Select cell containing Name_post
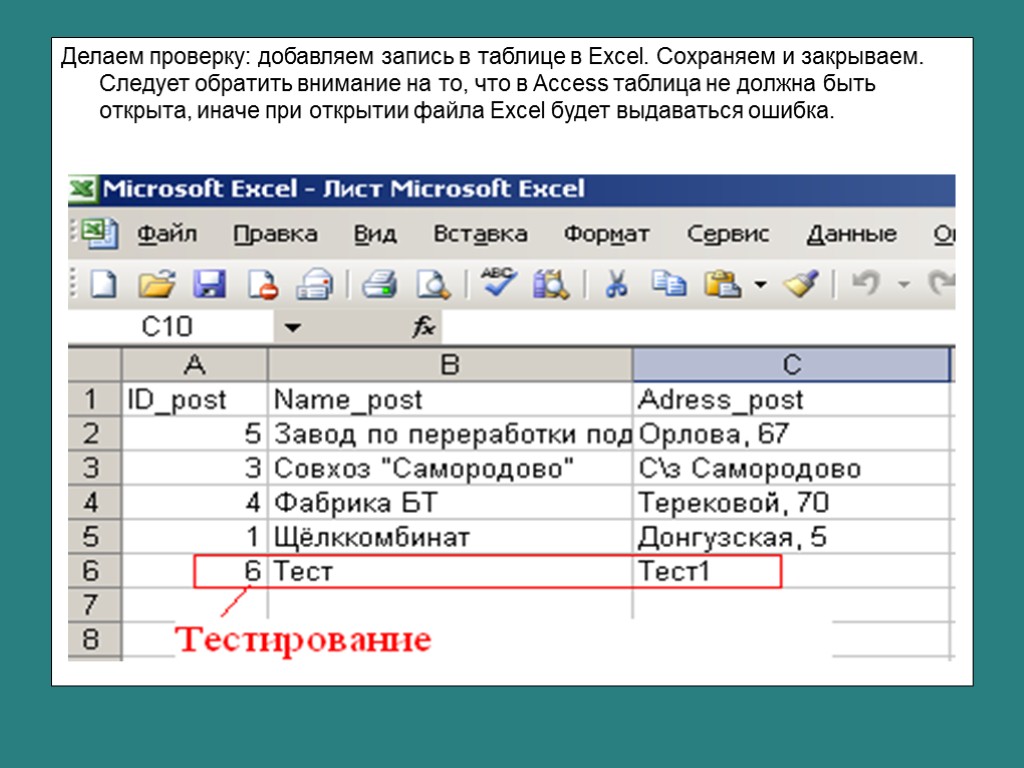The image size is (1024, 768). click(x=450, y=399)
